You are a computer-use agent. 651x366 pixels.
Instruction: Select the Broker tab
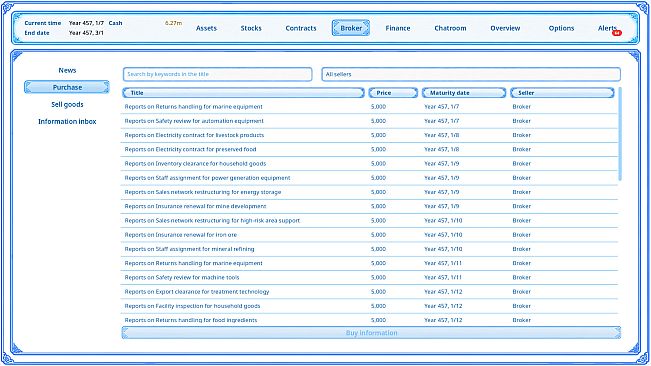(x=351, y=28)
